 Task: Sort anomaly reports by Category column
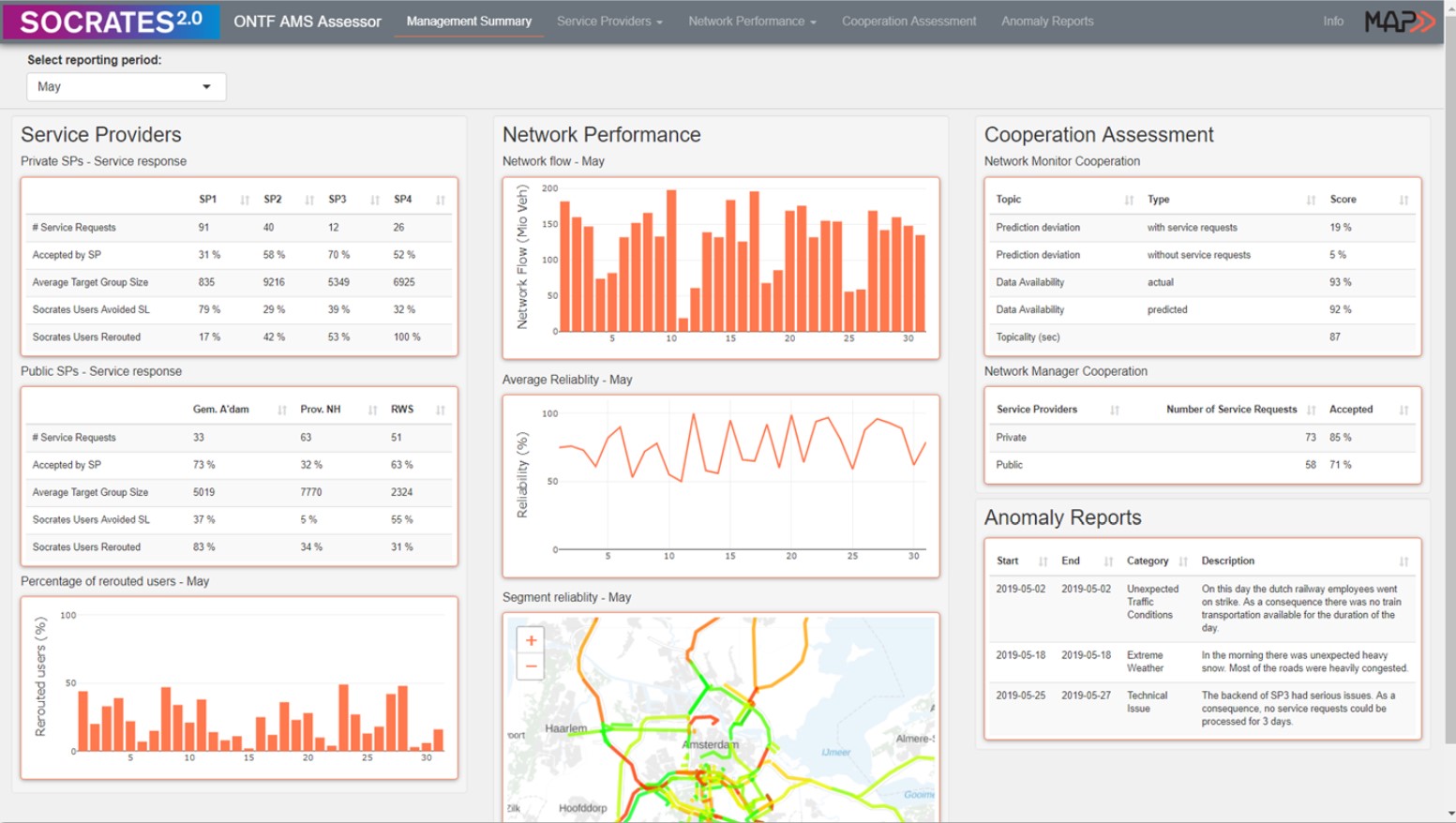click(1183, 561)
